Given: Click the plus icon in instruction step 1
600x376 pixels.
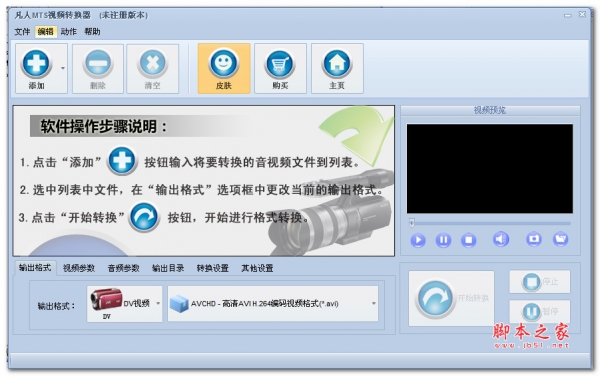Looking at the screenshot, I should (122, 161).
